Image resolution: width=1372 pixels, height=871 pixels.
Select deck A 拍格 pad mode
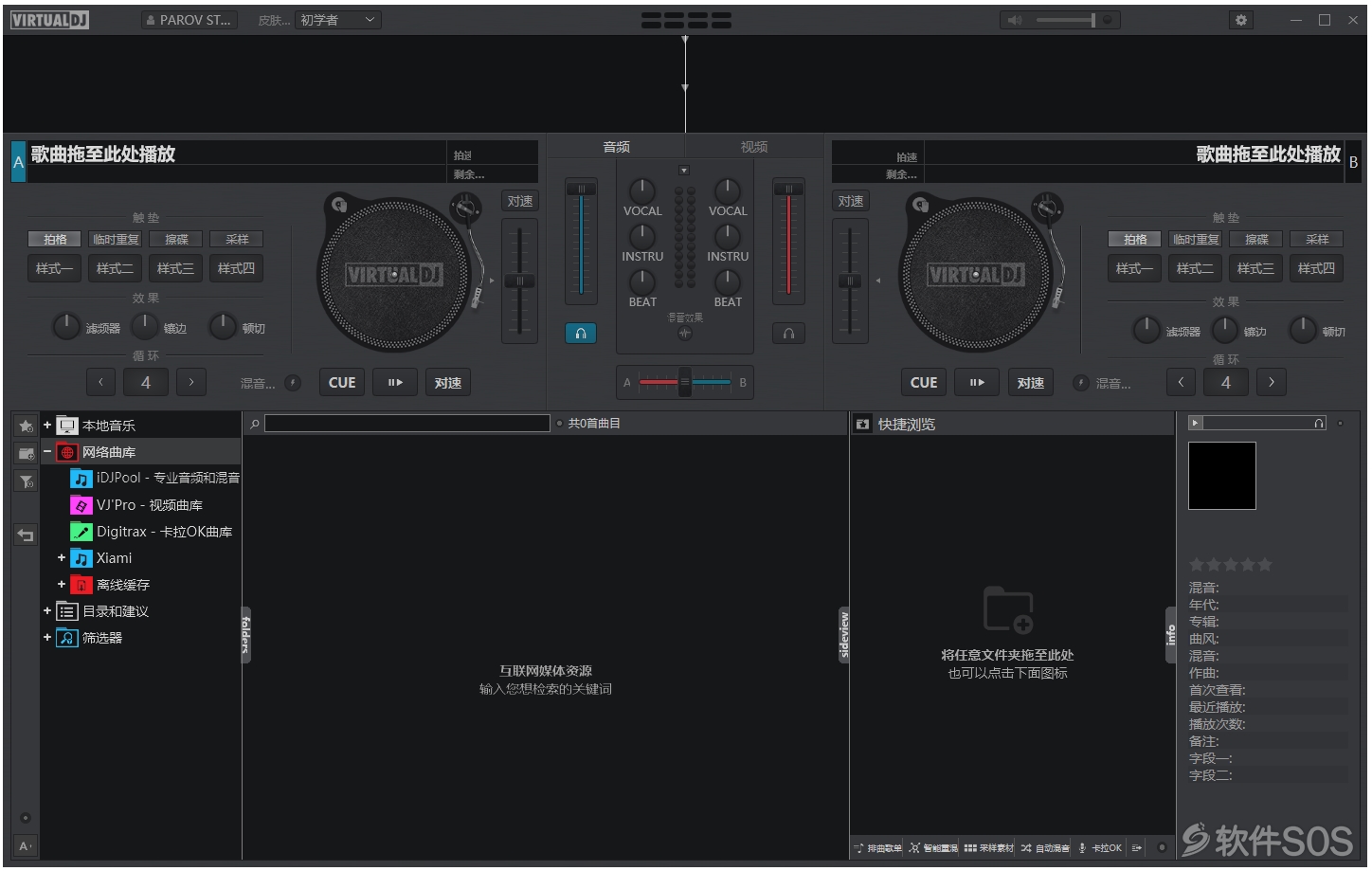click(x=55, y=240)
